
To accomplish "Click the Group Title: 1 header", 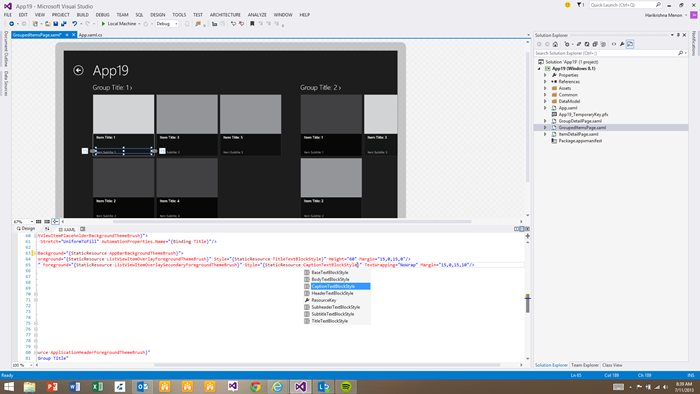I will pyautogui.click(x=112, y=87).
